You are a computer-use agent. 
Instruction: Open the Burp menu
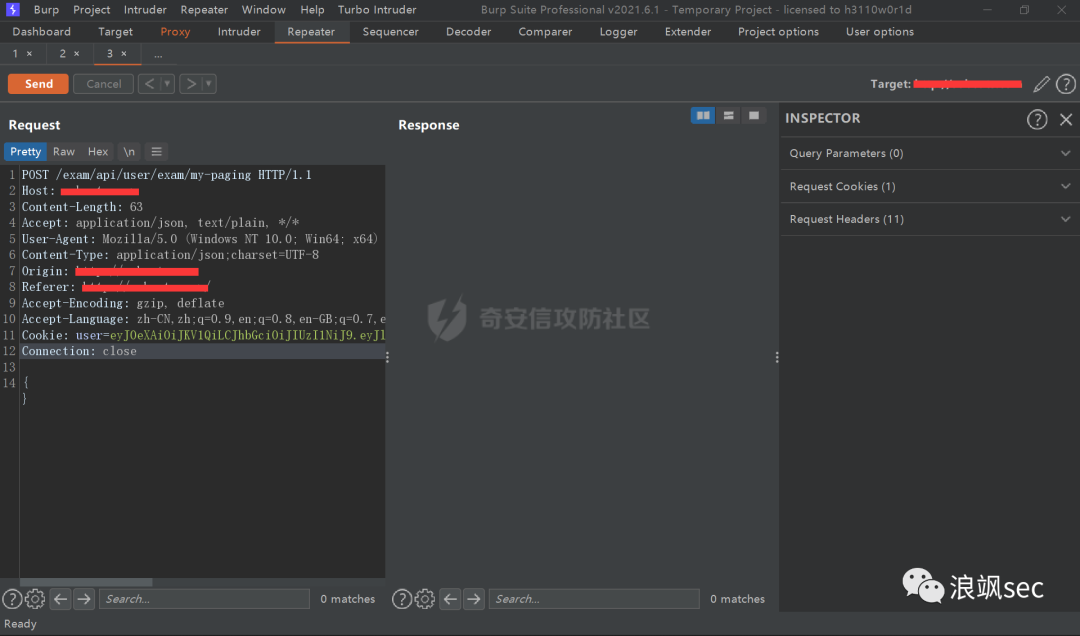pos(46,10)
